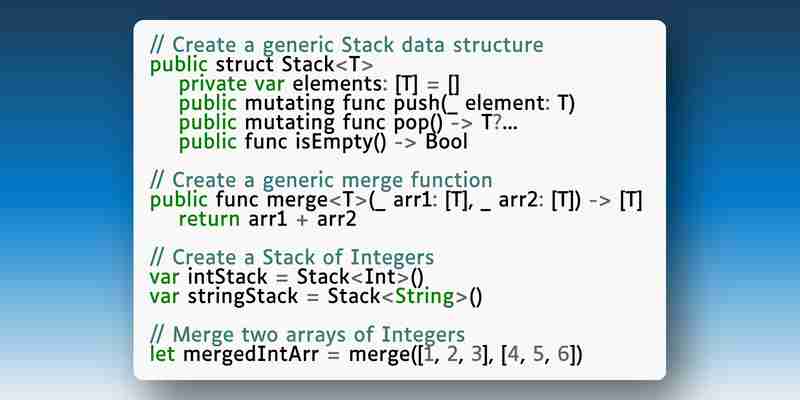
Task: Click the generic merge function comment
Action: pos(321,181)
